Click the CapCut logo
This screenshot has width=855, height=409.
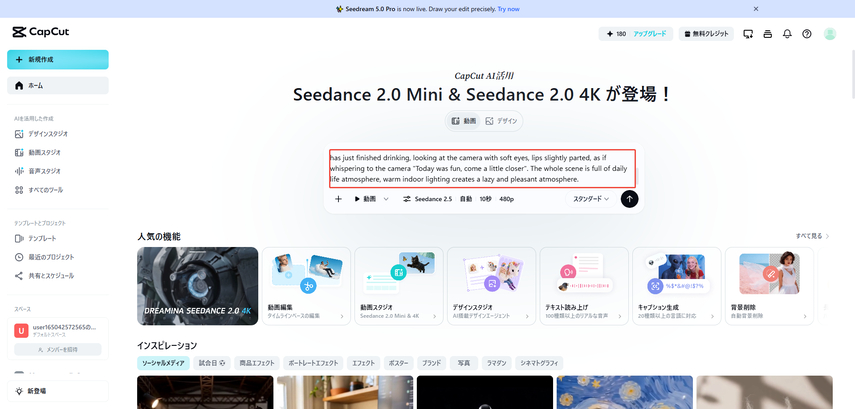[41, 32]
